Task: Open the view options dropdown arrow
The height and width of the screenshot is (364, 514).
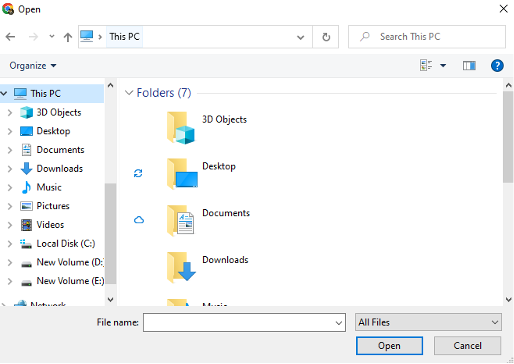Action: (x=443, y=65)
